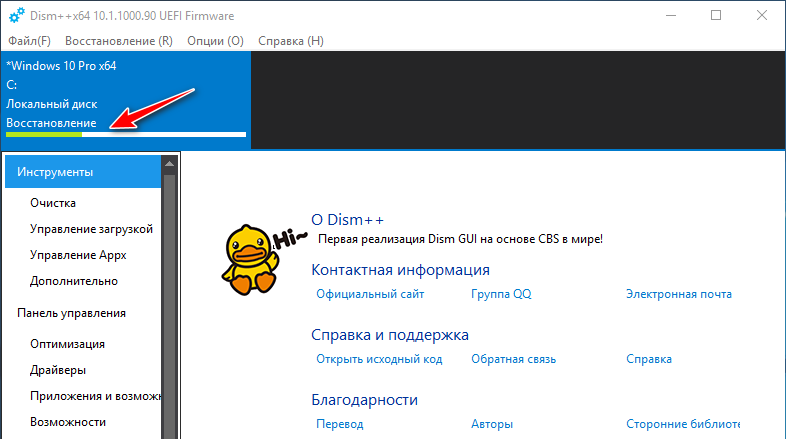Open the Дополнительно item
The height and width of the screenshot is (439, 786).
74,281
